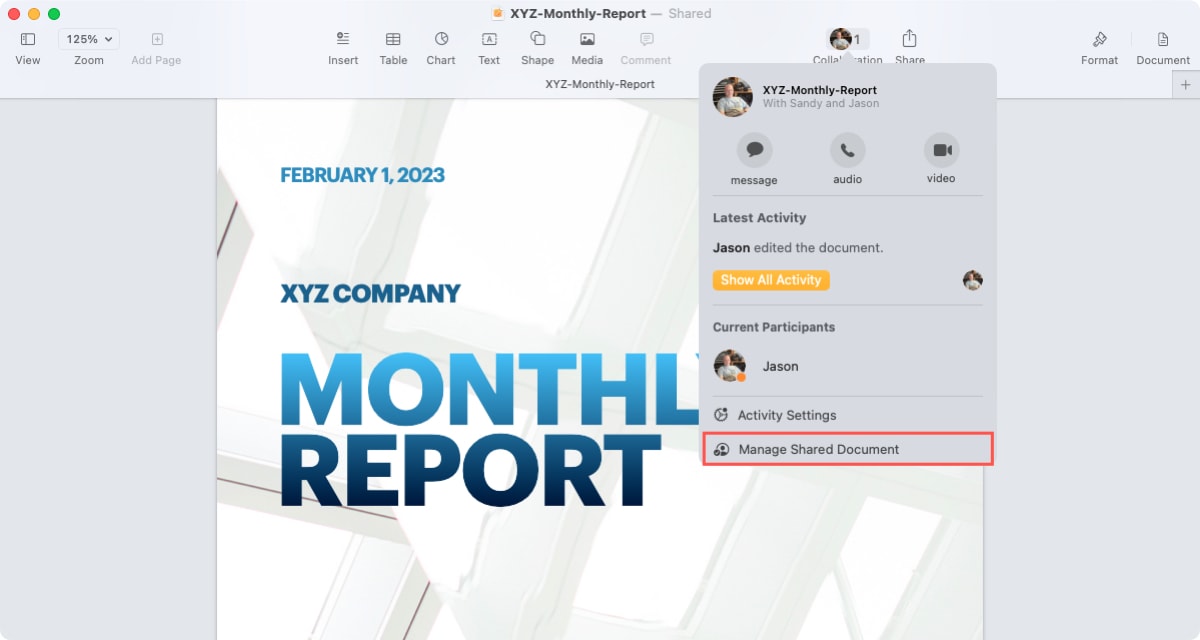Open Activity Settings
The height and width of the screenshot is (640, 1200).
pos(784,415)
